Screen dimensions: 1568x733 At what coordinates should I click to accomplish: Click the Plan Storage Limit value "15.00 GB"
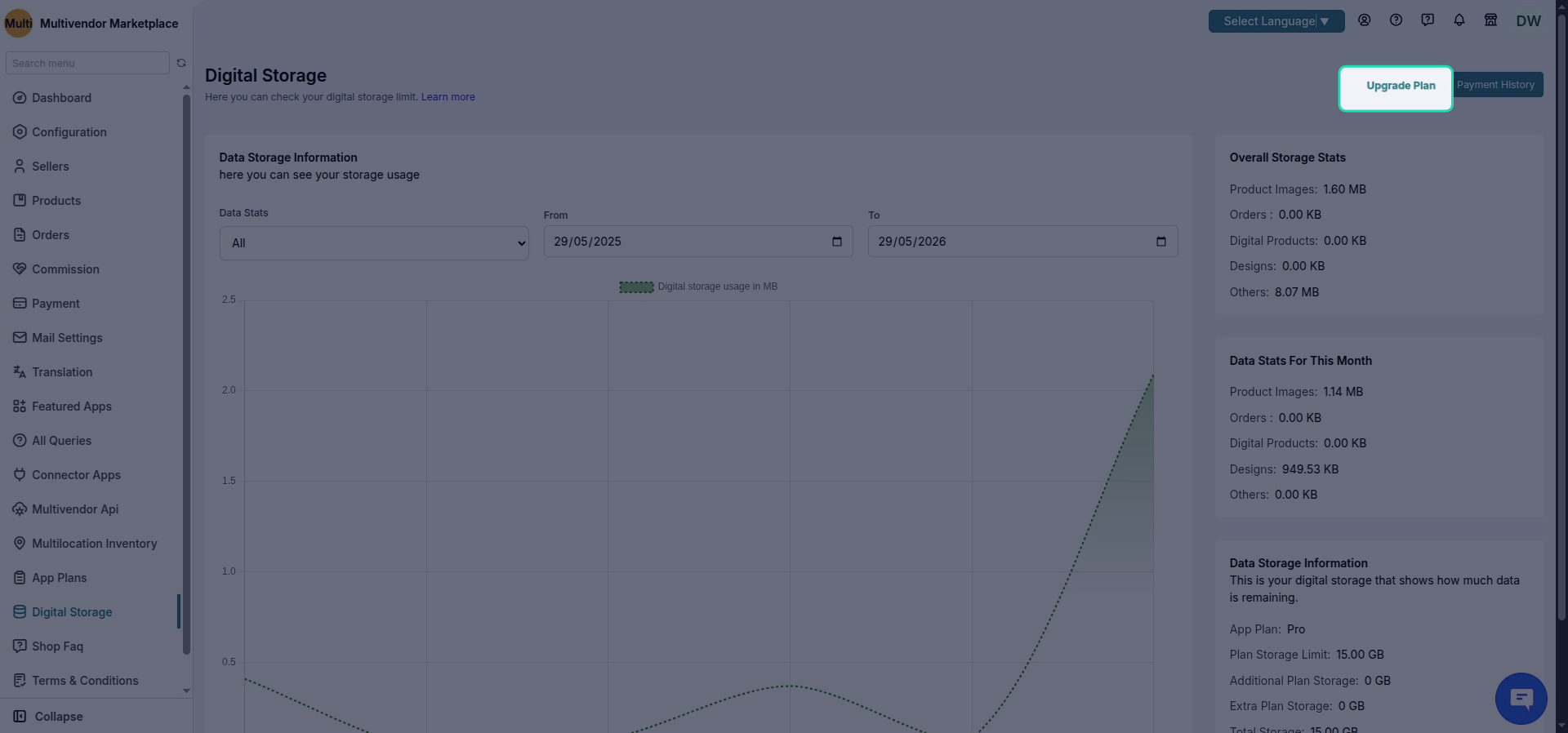tap(1360, 655)
